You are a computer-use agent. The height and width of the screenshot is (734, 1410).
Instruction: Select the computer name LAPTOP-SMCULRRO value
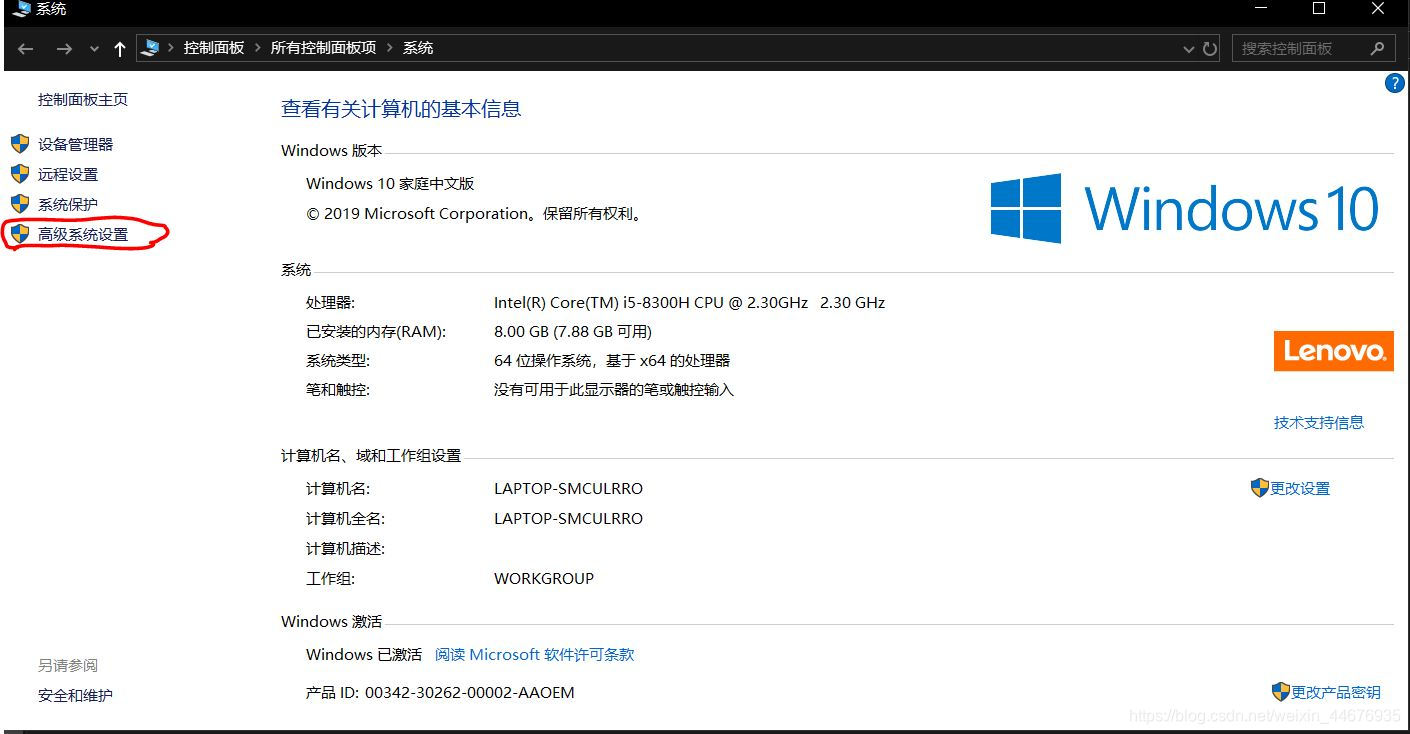(x=568, y=489)
